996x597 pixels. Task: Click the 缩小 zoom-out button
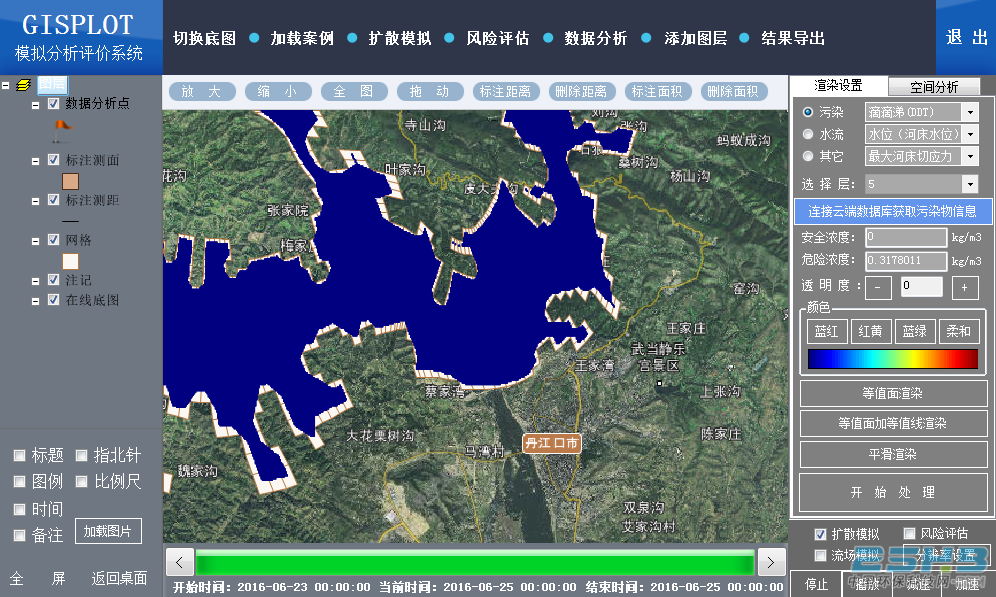[x=278, y=91]
